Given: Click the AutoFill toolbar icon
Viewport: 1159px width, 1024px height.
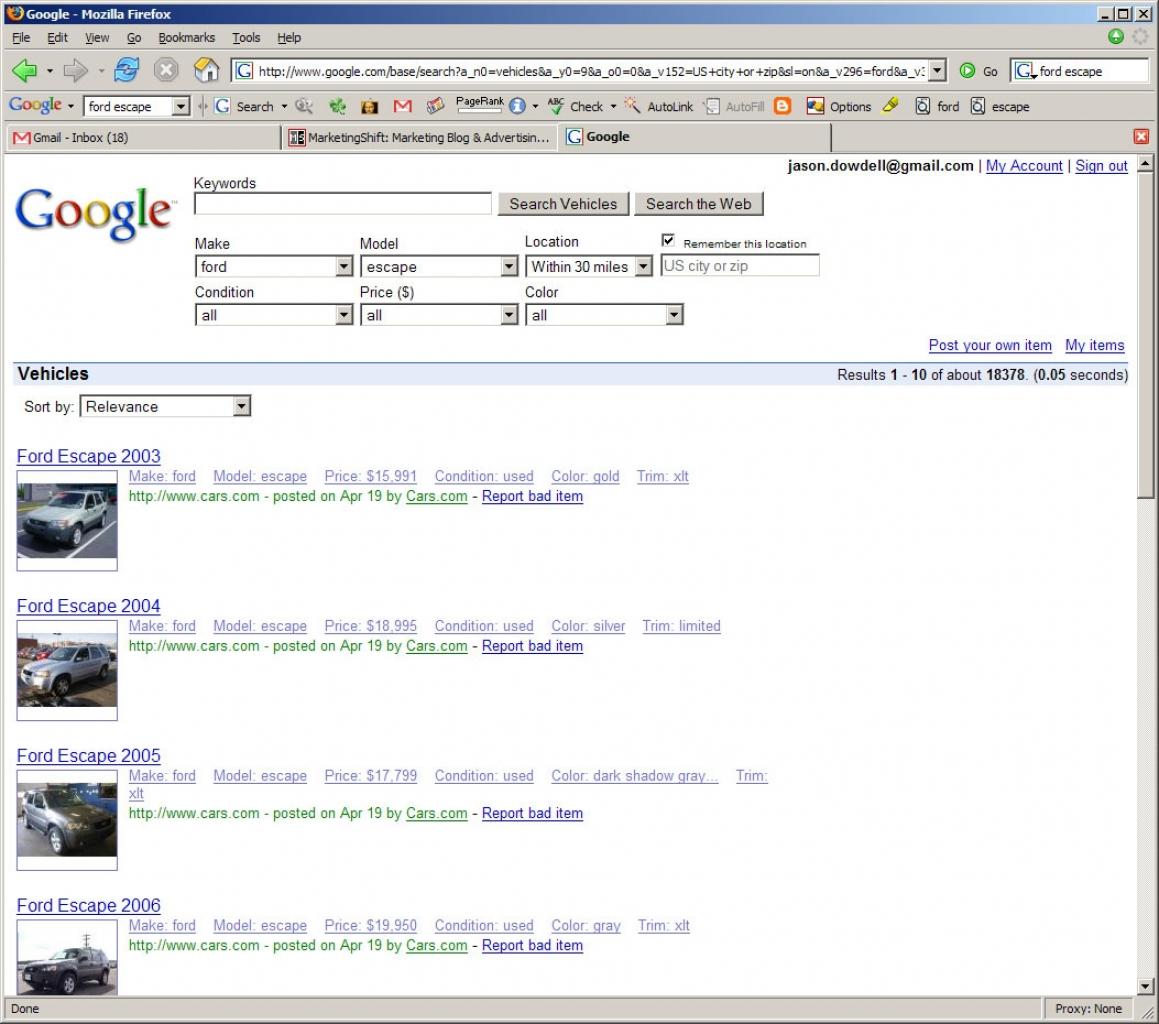Looking at the screenshot, I should [712, 106].
